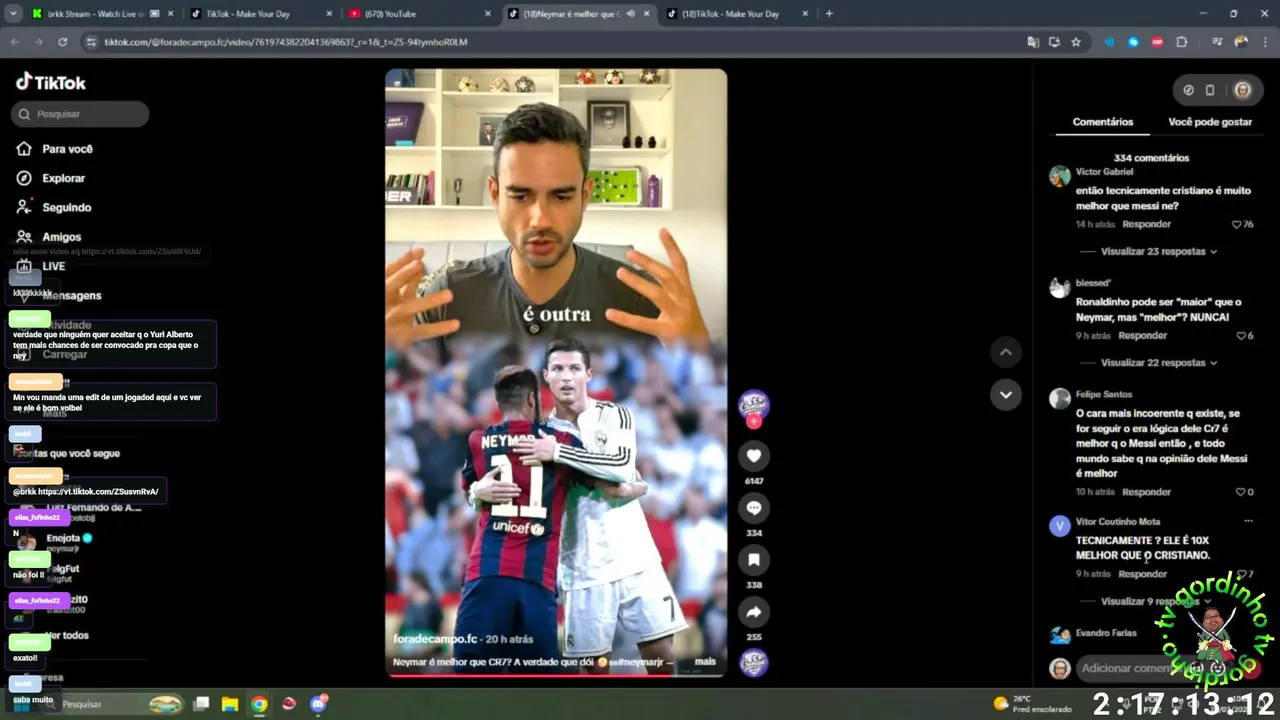
Task: Reload the page with refresh icon
Action: coord(63,42)
